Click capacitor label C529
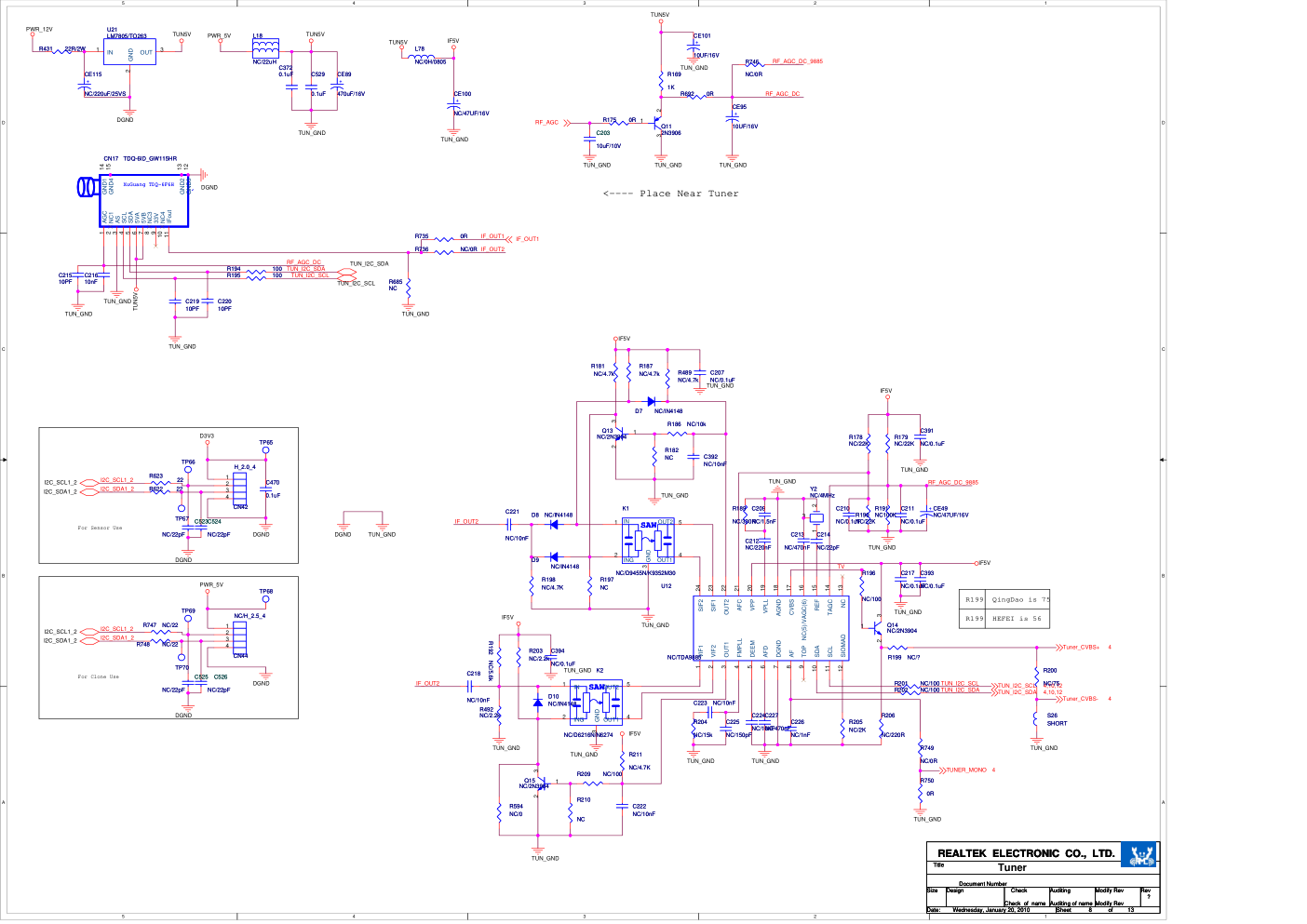This screenshot has height=924, width=1307. (317, 74)
